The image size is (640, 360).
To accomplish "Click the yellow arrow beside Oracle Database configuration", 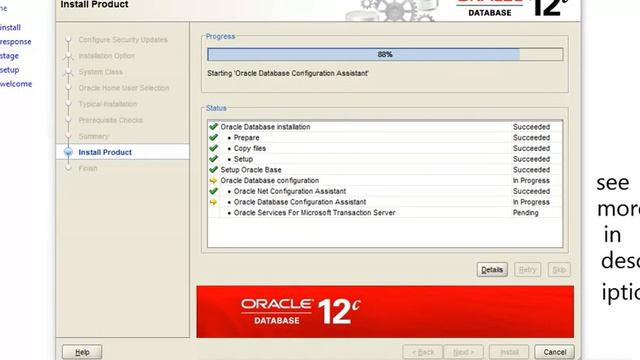I will [x=213, y=180].
